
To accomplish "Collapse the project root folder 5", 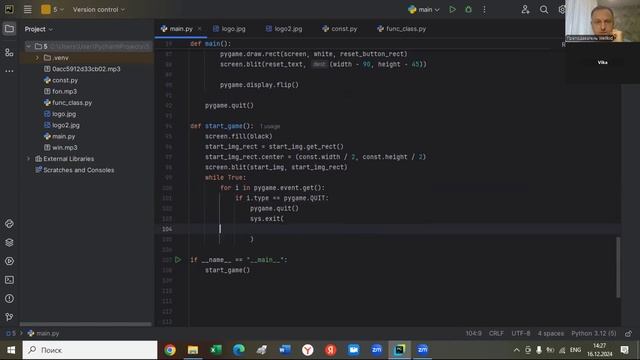I will 28,47.
